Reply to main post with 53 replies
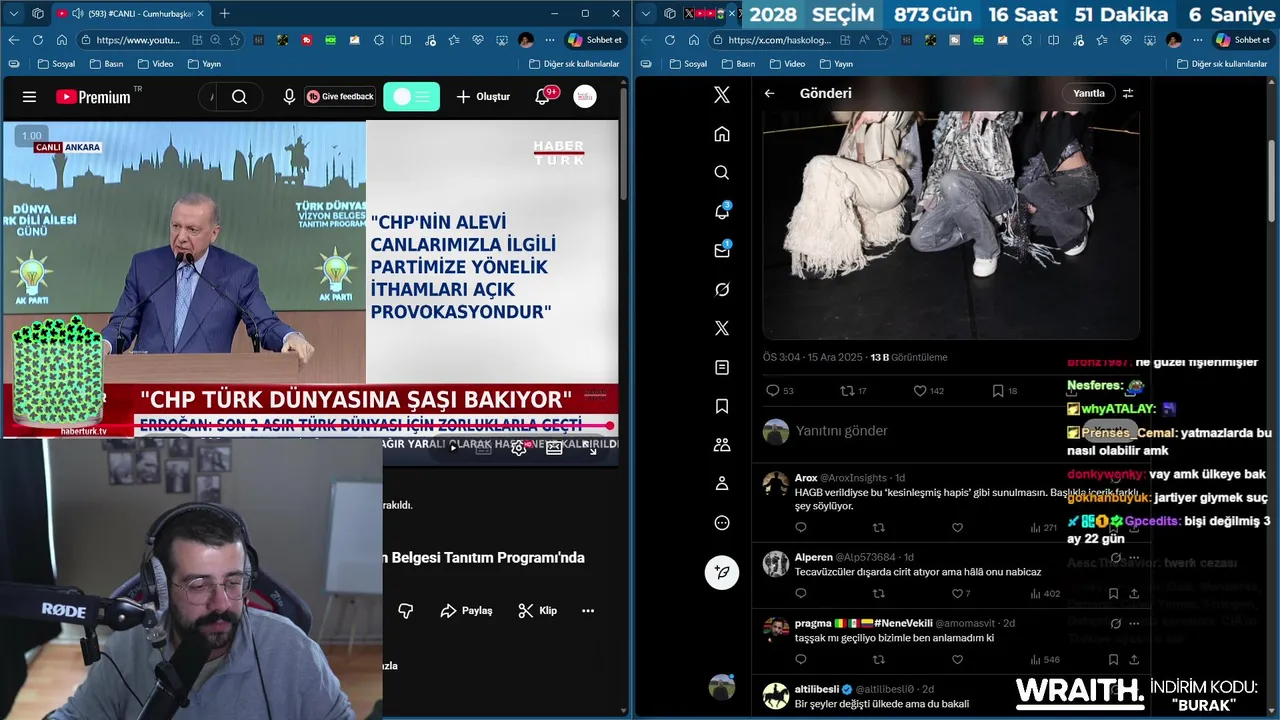The height and width of the screenshot is (720, 1280). click(779, 391)
